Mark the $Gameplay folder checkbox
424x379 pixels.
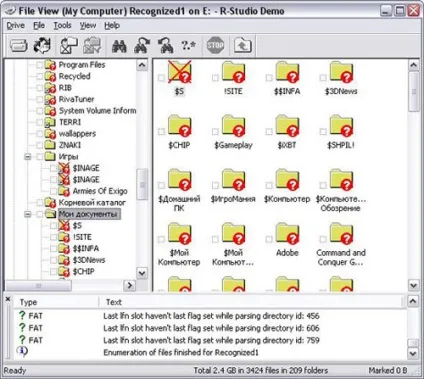coord(215,132)
